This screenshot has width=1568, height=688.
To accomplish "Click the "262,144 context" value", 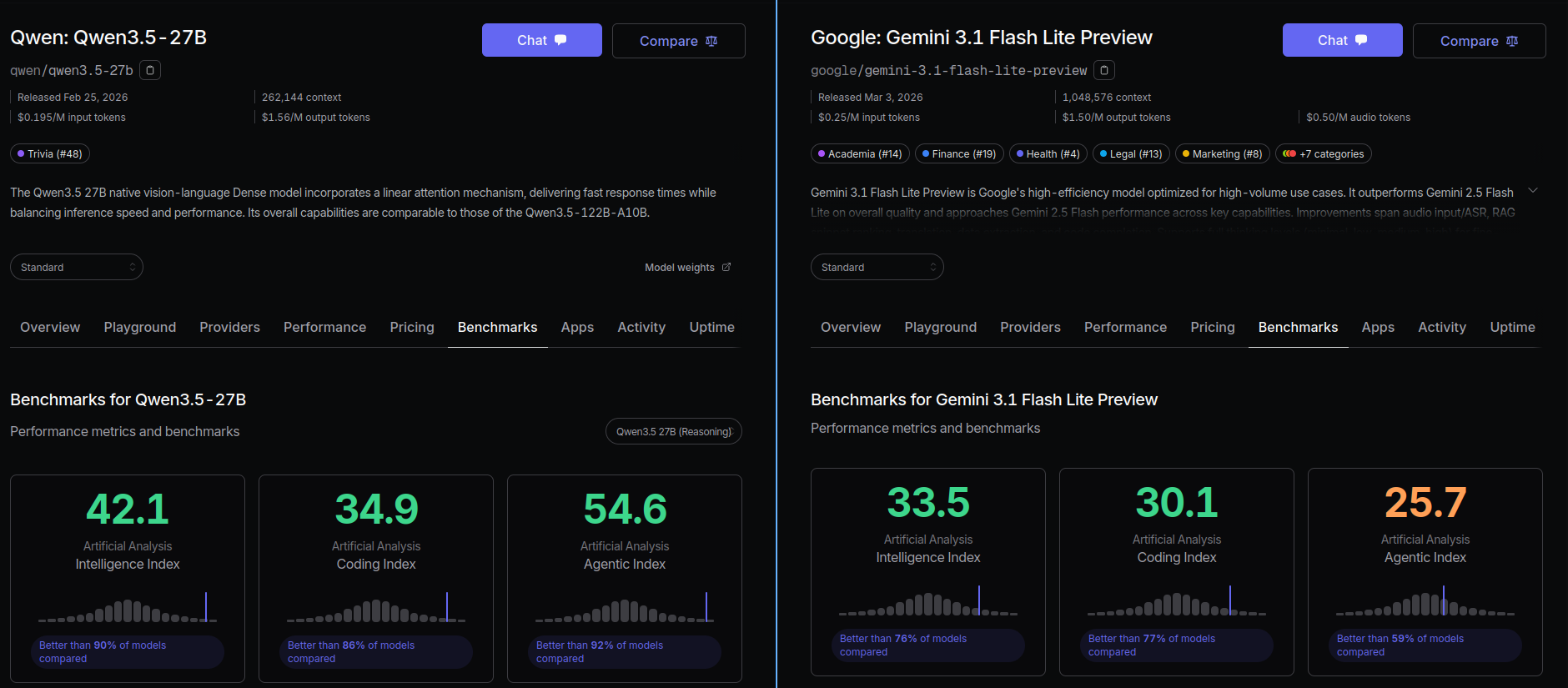I will pyautogui.click(x=301, y=98).
